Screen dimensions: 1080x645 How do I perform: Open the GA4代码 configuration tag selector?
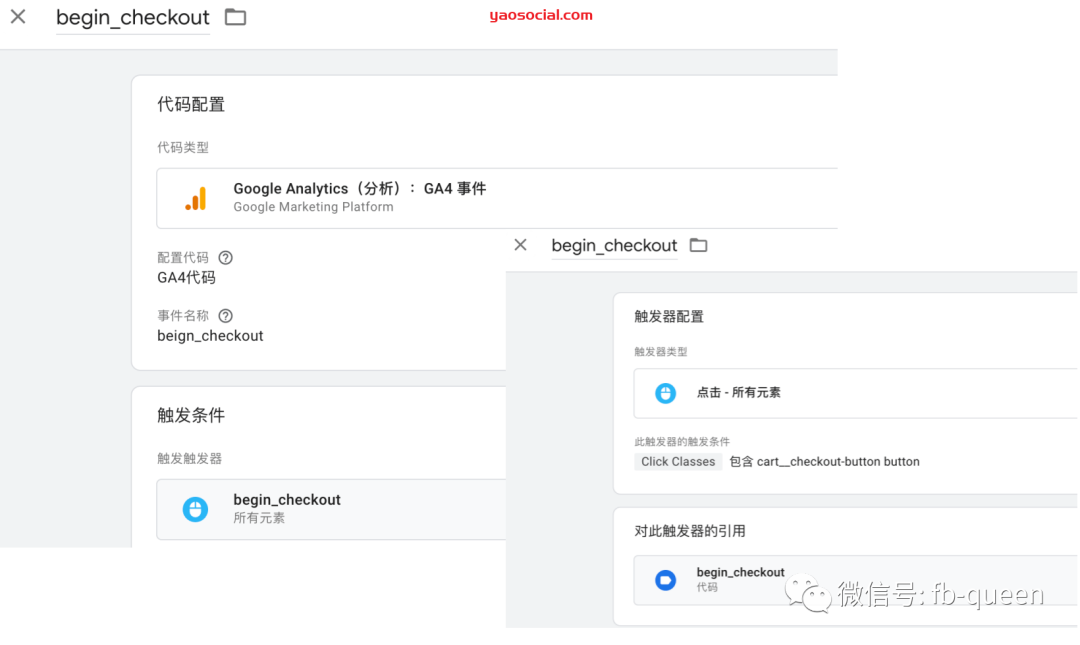(x=186, y=277)
